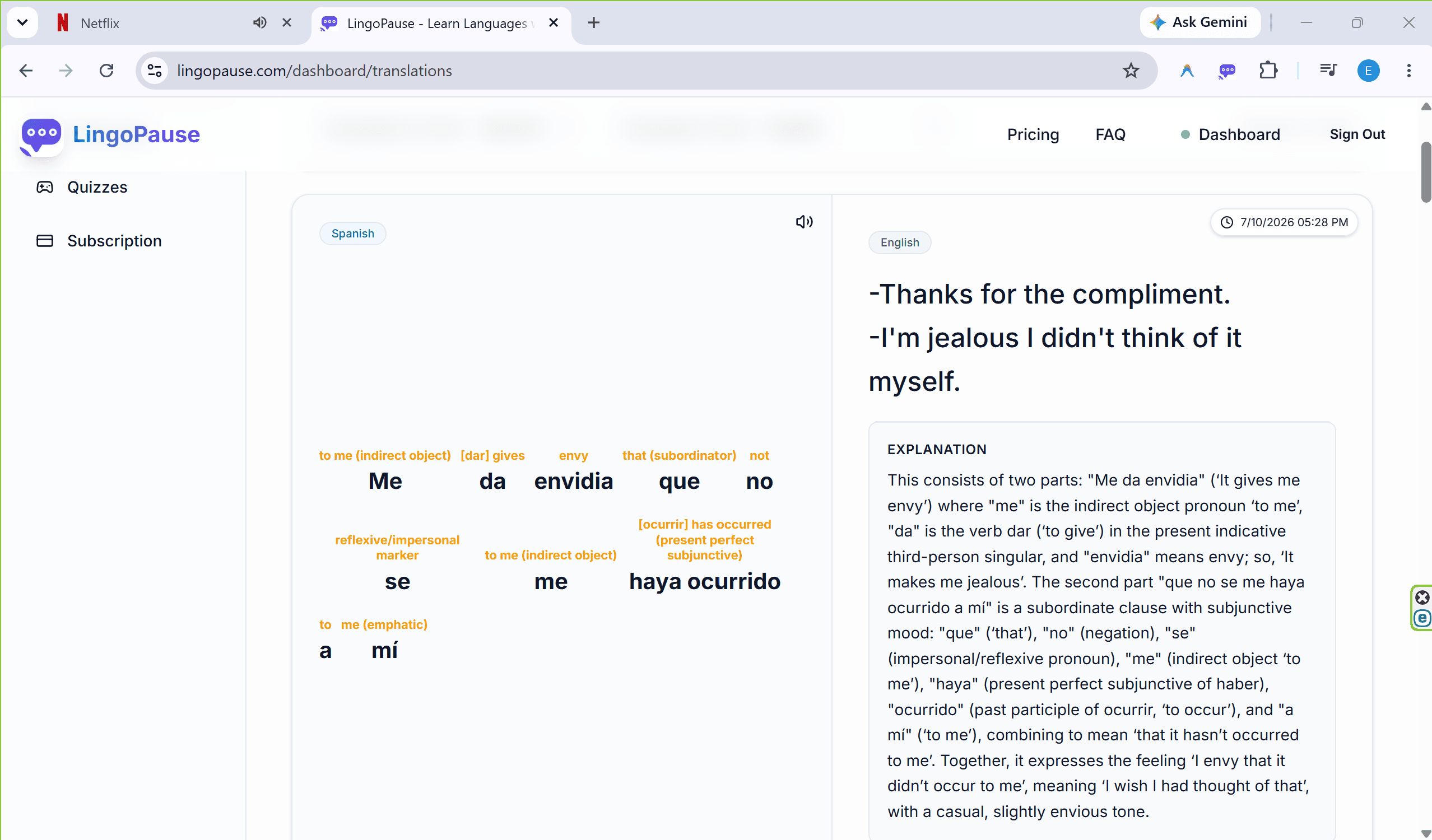The height and width of the screenshot is (840, 1432).
Task: Select the word "no"
Action: 759,482
